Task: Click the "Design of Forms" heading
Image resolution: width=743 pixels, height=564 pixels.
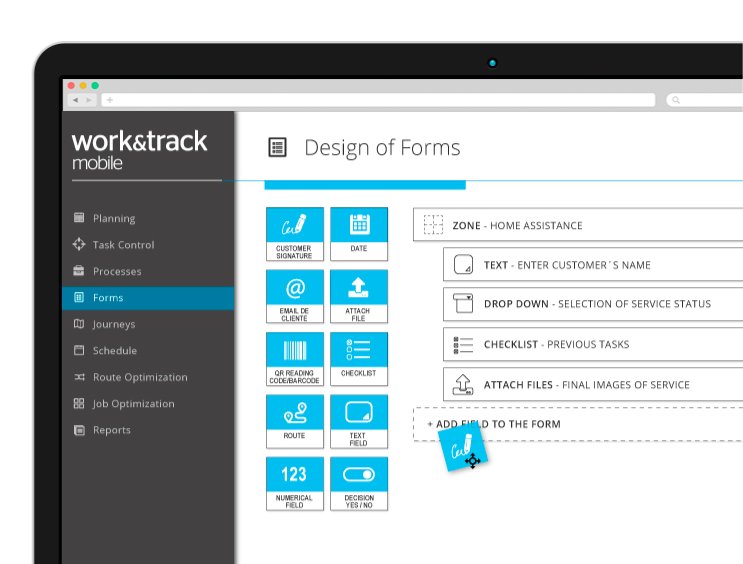Action: pyautogui.click(x=382, y=147)
